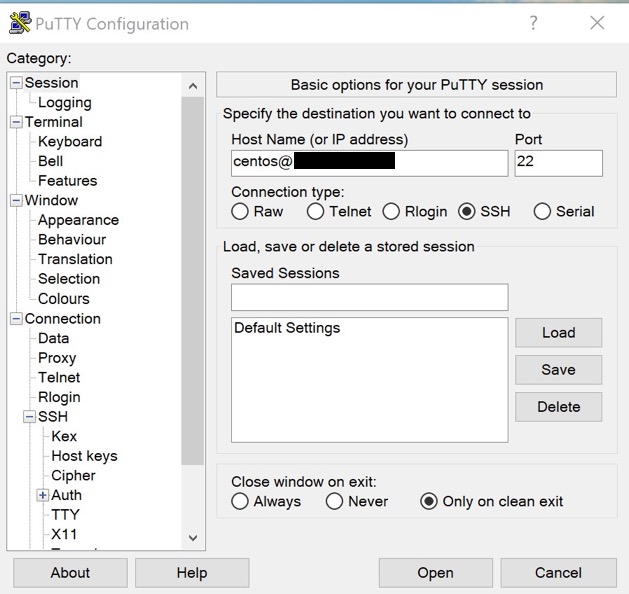Viewport: 629px width, 594px height.
Task: Open the Data category
Action: click(x=53, y=339)
